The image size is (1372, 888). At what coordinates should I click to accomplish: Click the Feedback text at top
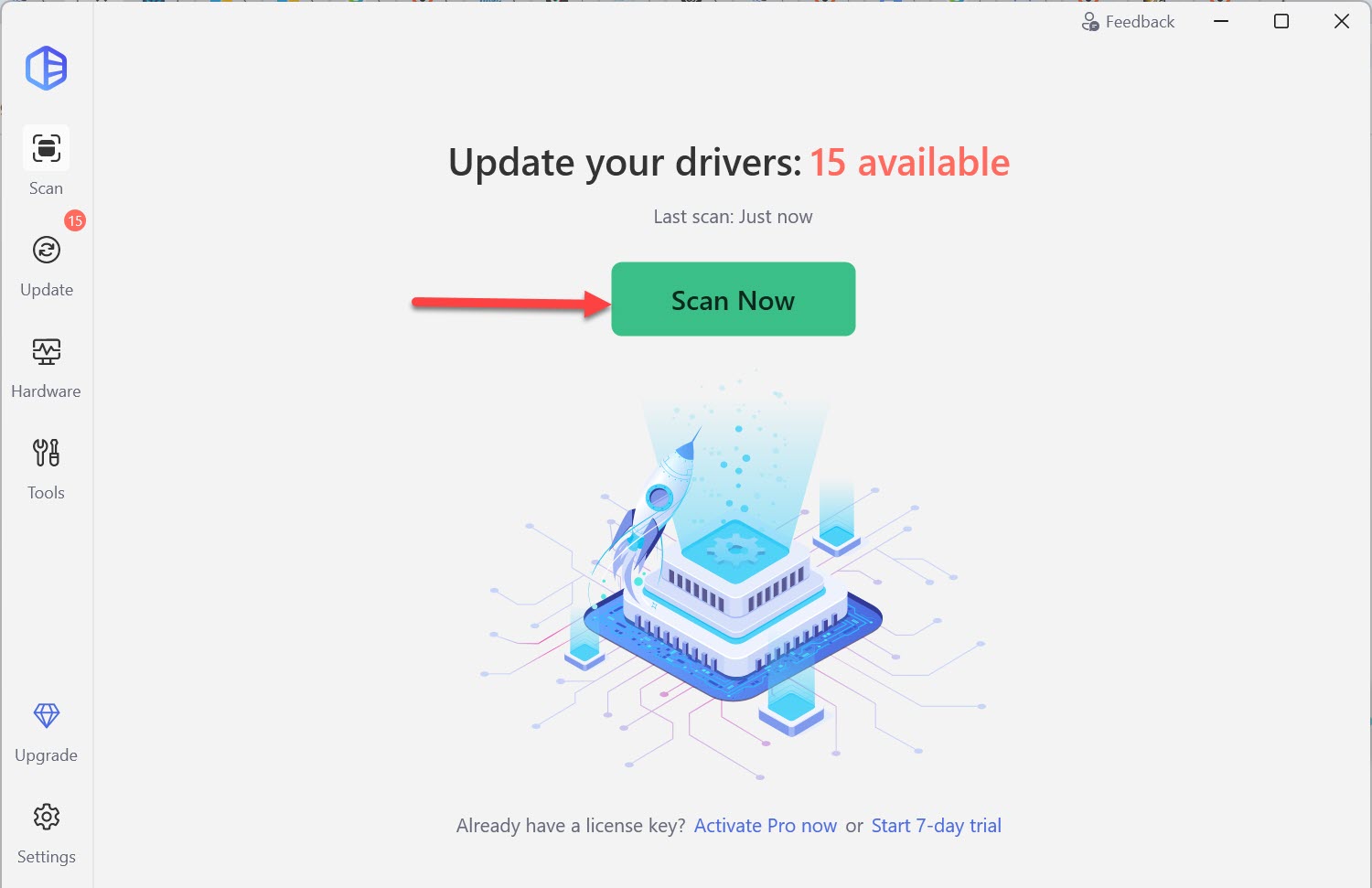point(1140,22)
